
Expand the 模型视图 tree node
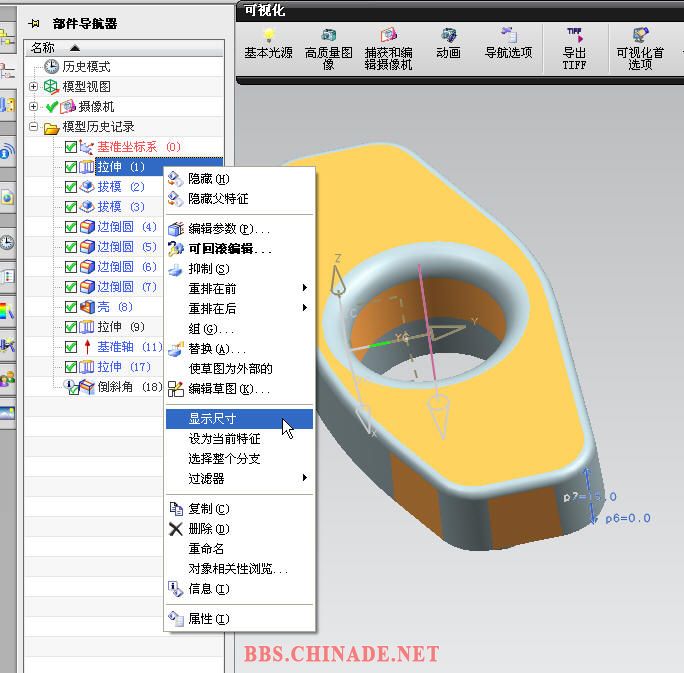(x=34, y=87)
